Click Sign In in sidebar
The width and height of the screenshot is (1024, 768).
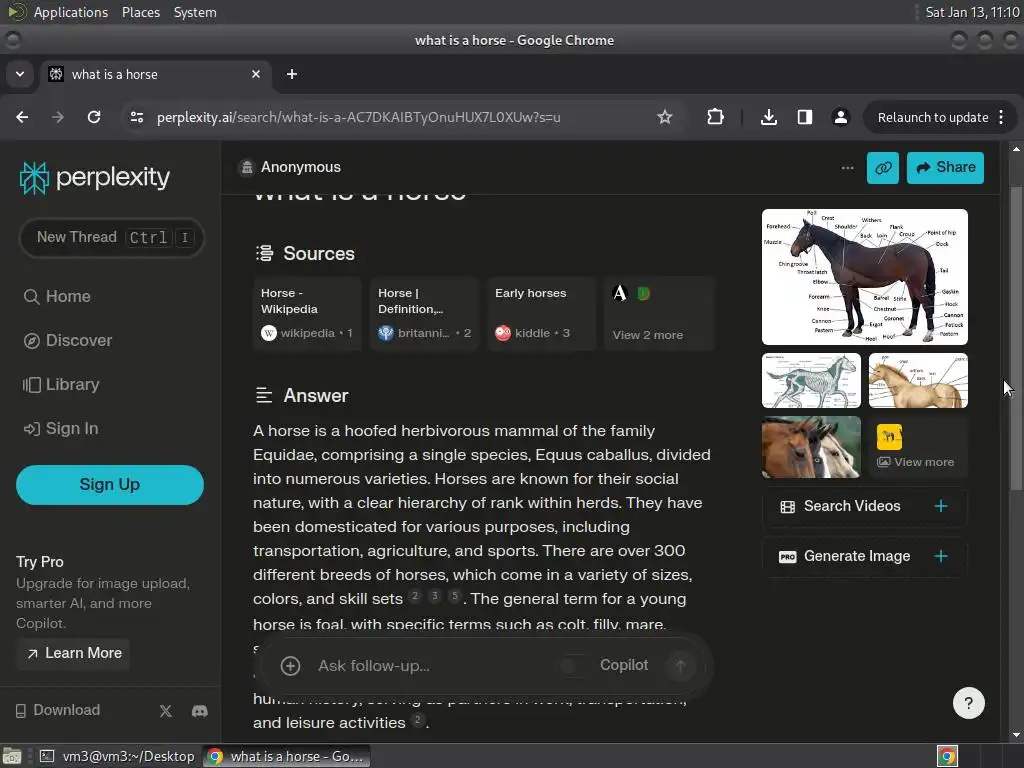click(x=61, y=428)
